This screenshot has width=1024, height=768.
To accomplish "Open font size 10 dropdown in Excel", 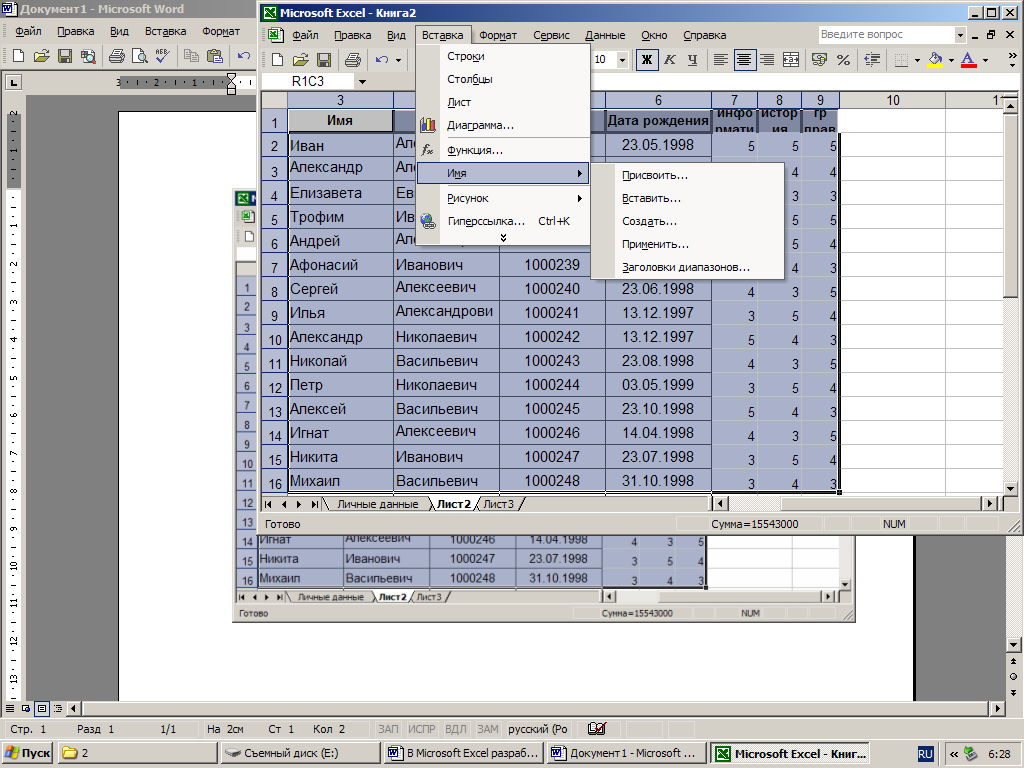I will click(622, 60).
